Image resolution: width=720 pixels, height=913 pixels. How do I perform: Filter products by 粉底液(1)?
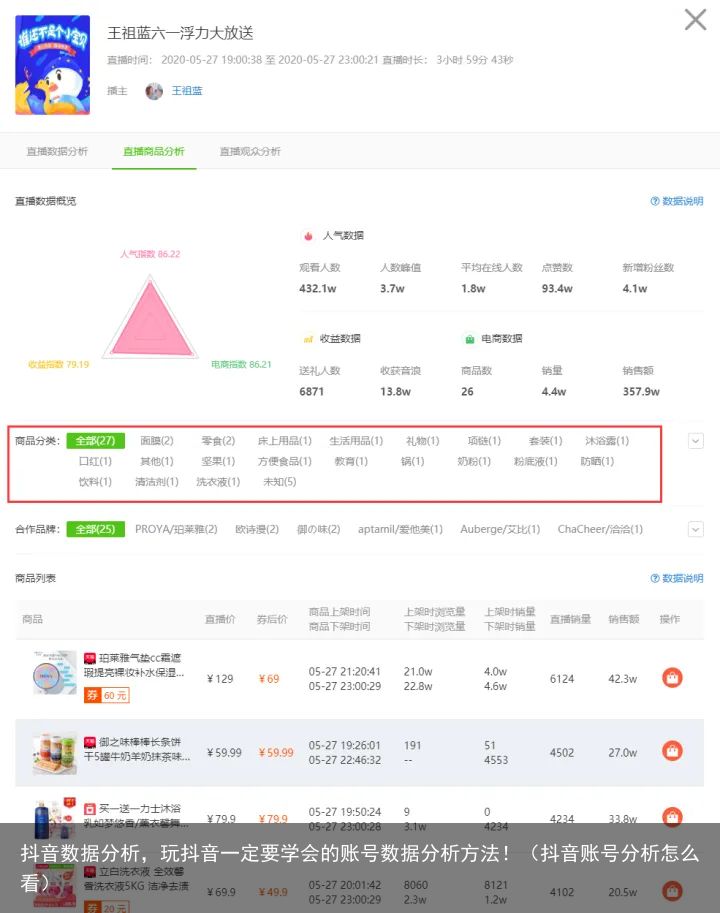pyautogui.click(x=535, y=461)
